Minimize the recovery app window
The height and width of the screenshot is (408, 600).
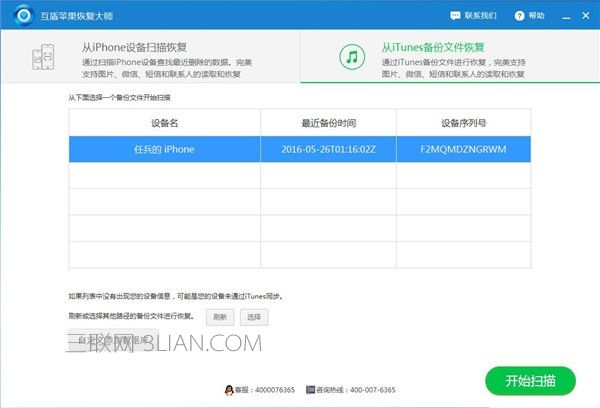(x=566, y=16)
